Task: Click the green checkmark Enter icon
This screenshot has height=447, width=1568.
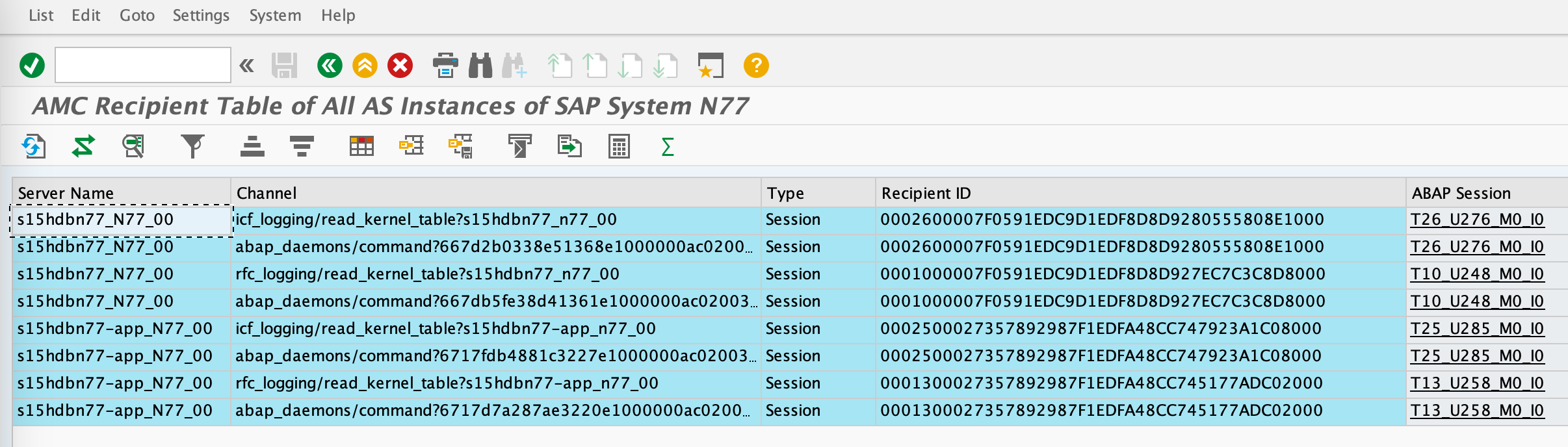Action: (32, 66)
